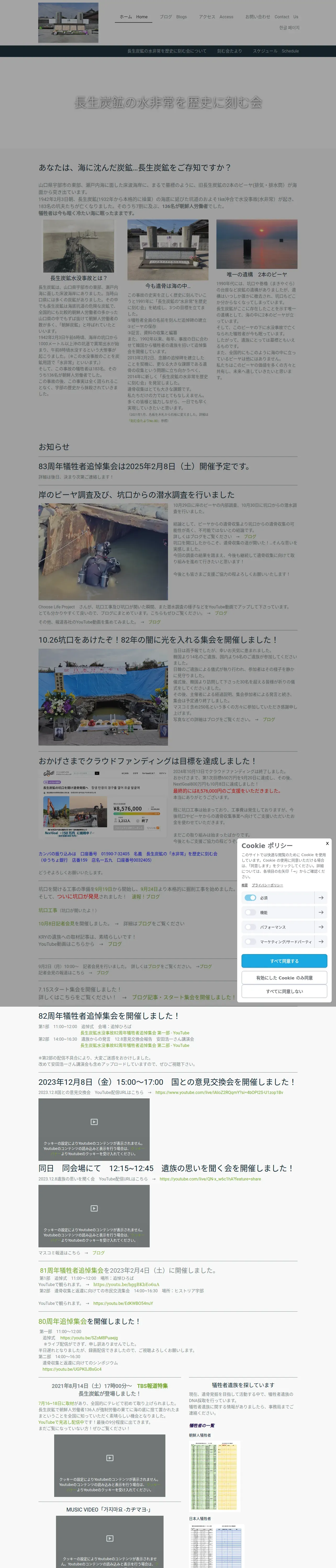Open the ホーム Home menu item
This screenshot has height=1568, width=336.
[x=133, y=17]
